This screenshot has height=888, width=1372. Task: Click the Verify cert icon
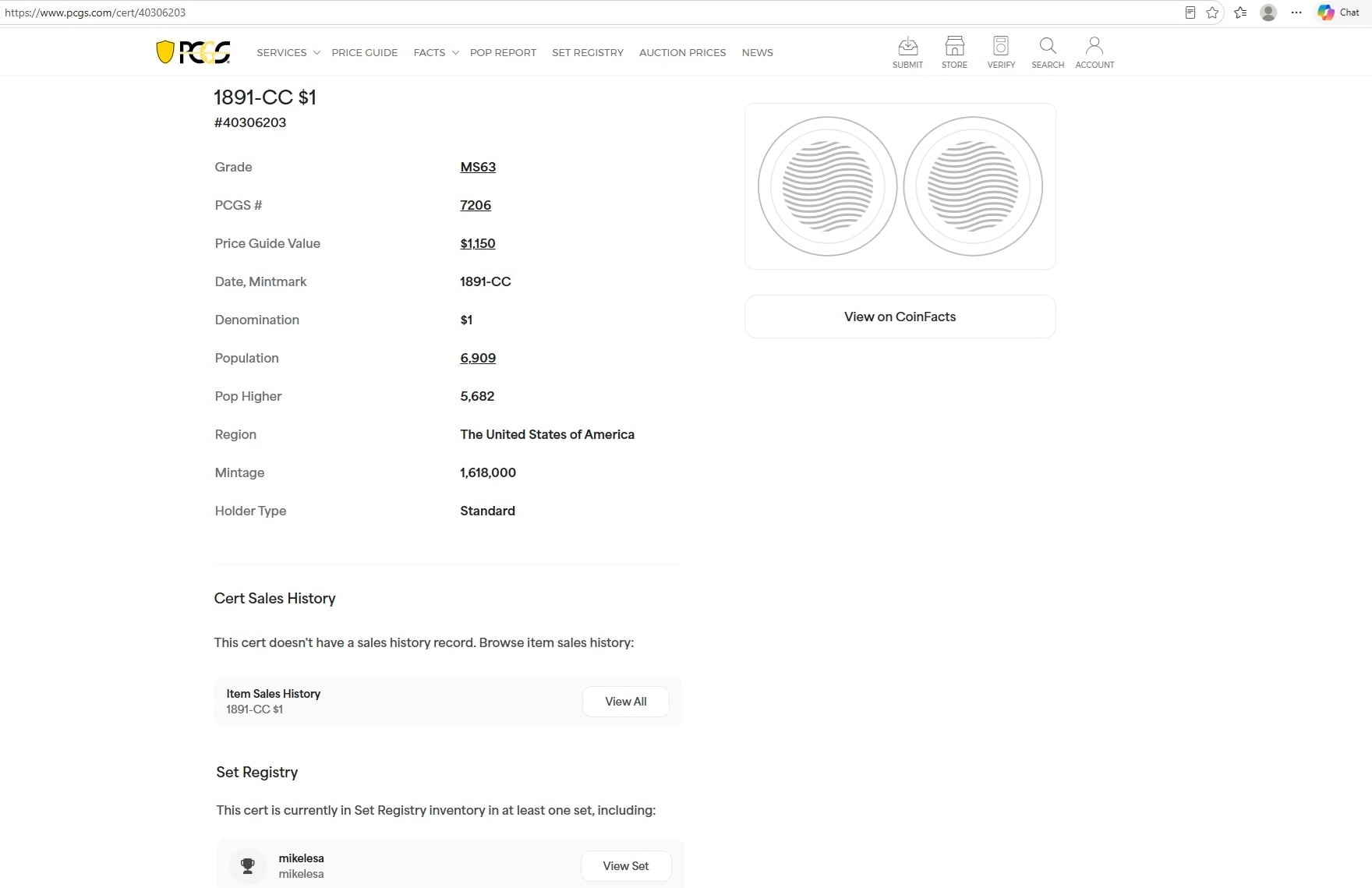(1001, 52)
